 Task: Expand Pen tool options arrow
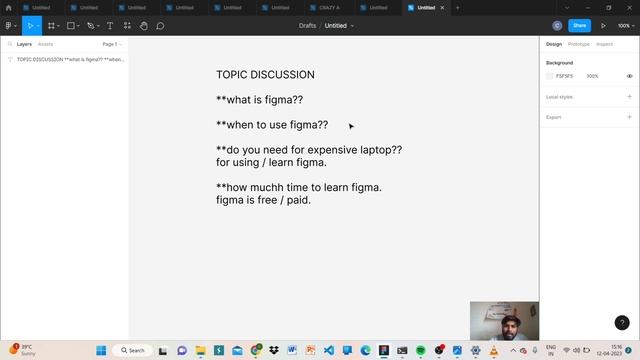click(98, 26)
